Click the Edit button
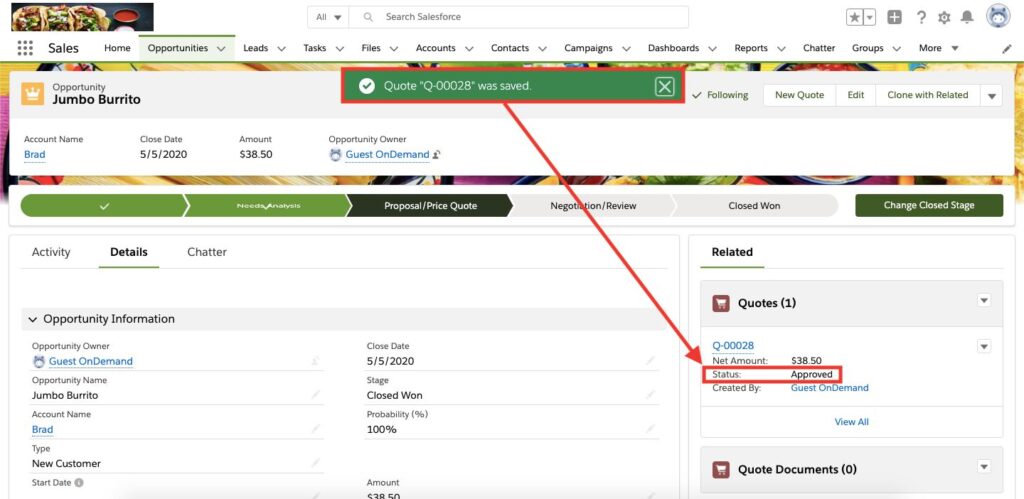The width and height of the screenshot is (1024, 499). coord(856,95)
